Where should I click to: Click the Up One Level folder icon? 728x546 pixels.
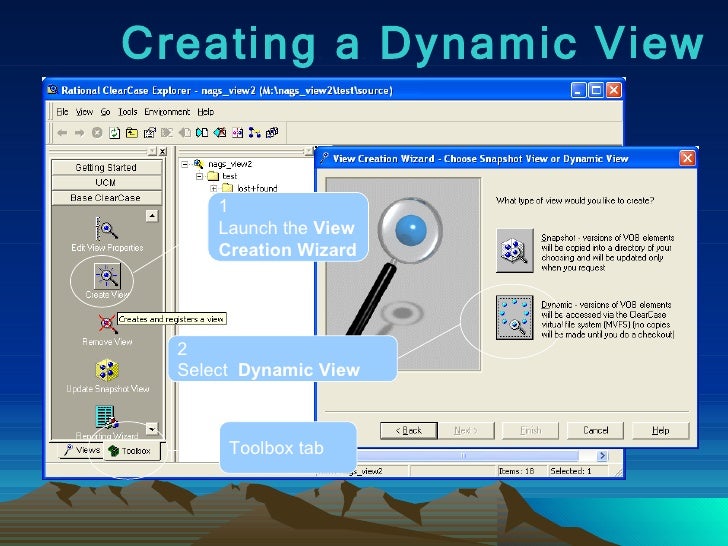[x=132, y=133]
